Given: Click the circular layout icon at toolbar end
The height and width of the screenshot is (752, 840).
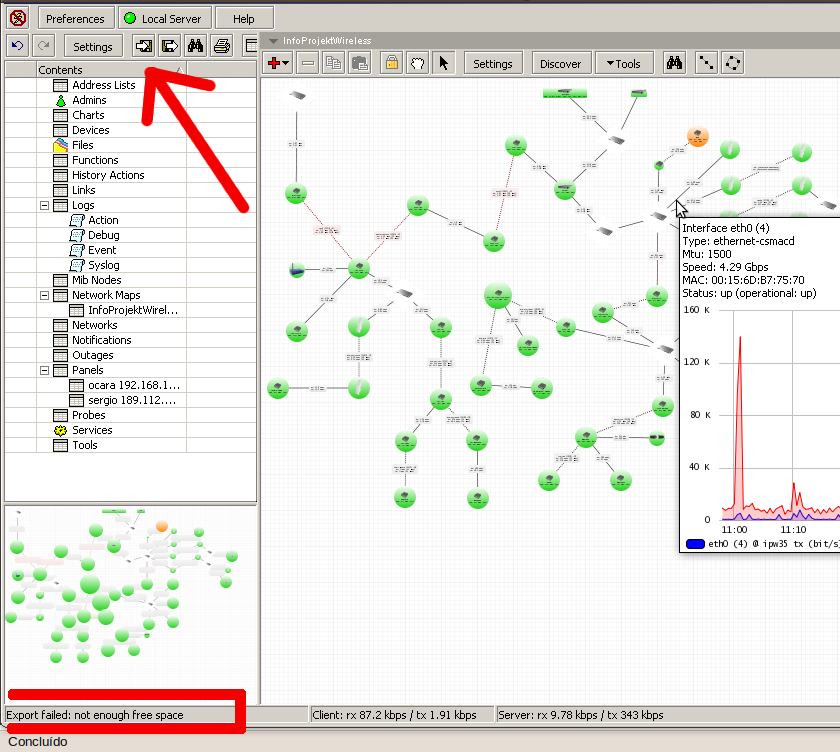Looking at the screenshot, I should 732,63.
